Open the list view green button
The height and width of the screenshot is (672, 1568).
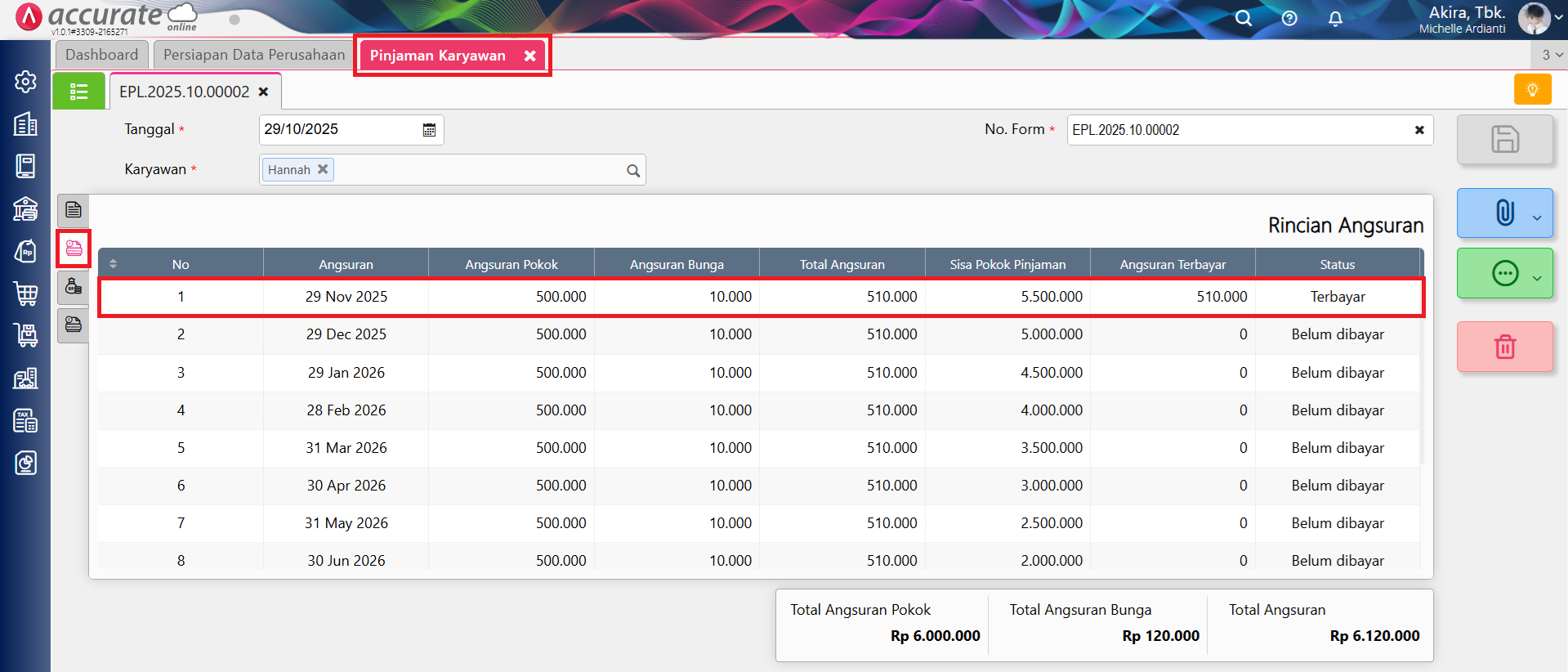point(78,92)
